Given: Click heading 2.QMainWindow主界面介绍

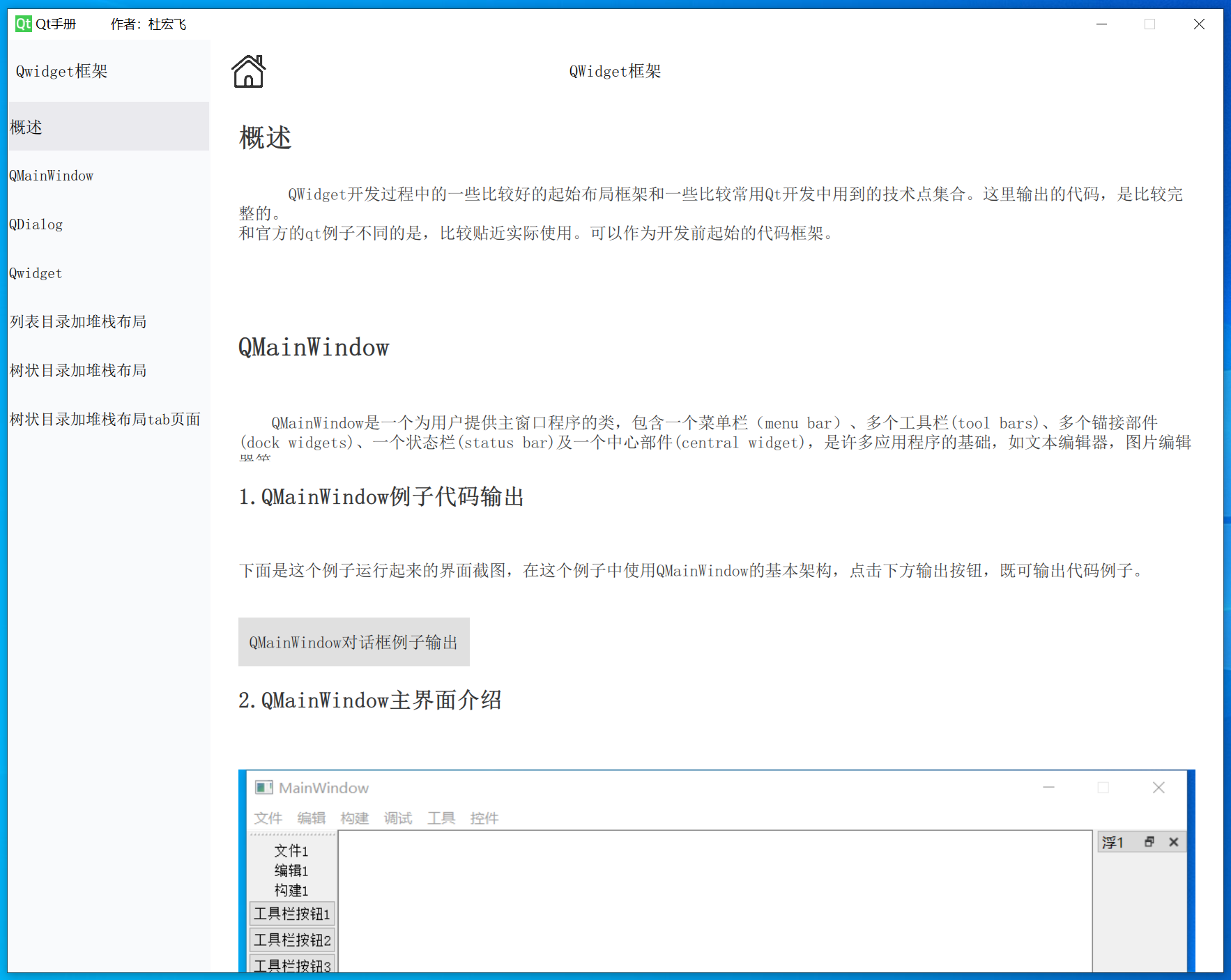Looking at the screenshot, I should coord(370,700).
